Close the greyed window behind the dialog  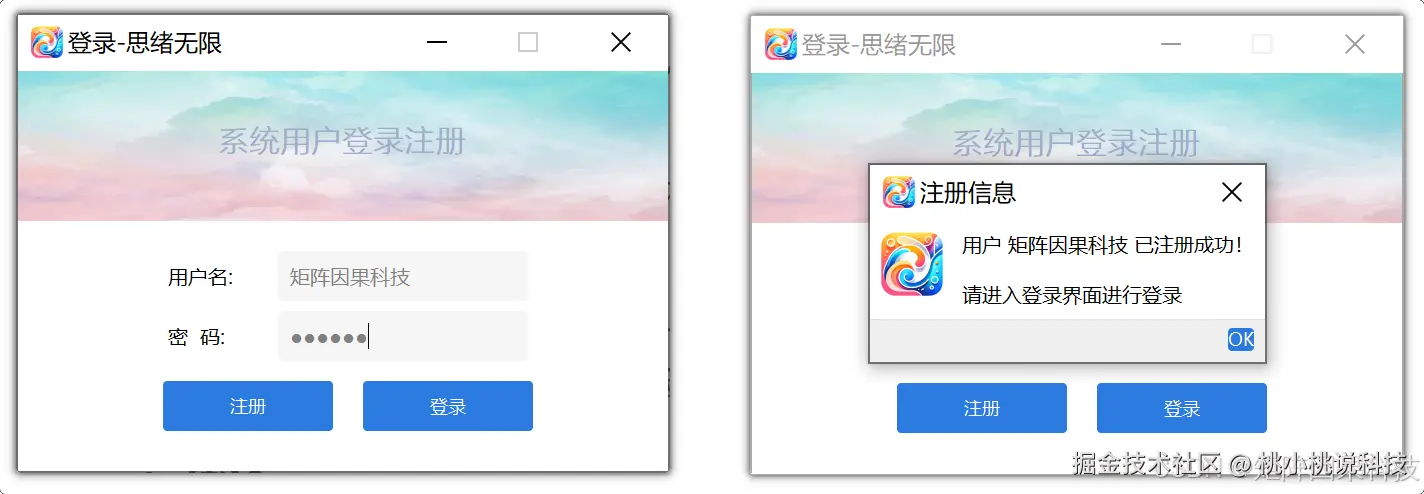tap(1355, 44)
